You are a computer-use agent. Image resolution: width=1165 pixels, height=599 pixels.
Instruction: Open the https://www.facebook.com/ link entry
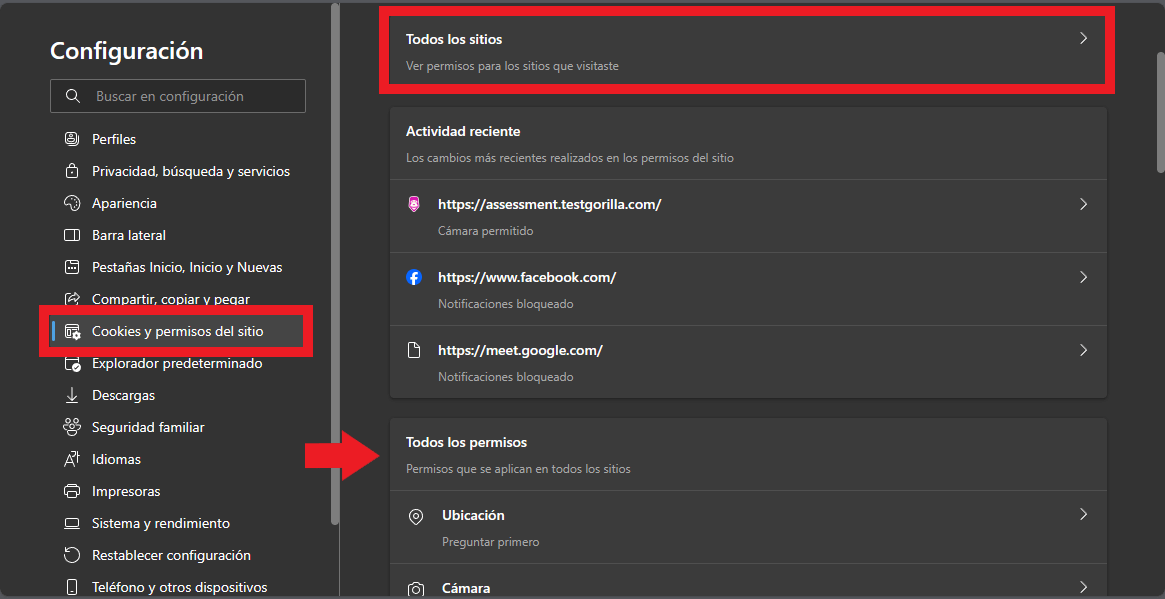coord(527,277)
